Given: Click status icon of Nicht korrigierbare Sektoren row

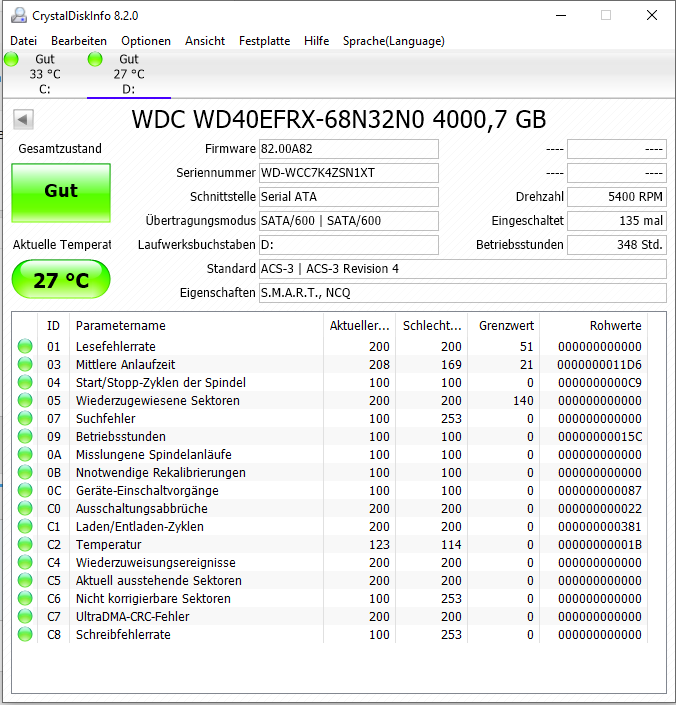Looking at the screenshot, I should (25, 598).
